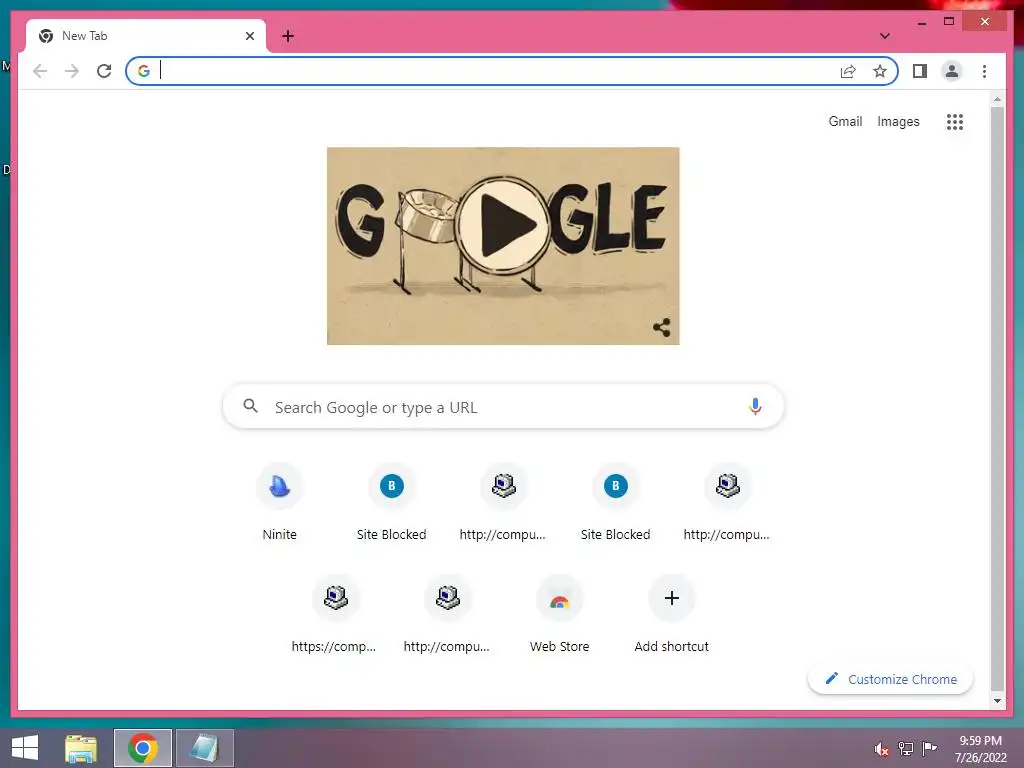
Task: Click Add shortcut tile
Action: tap(671, 615)
